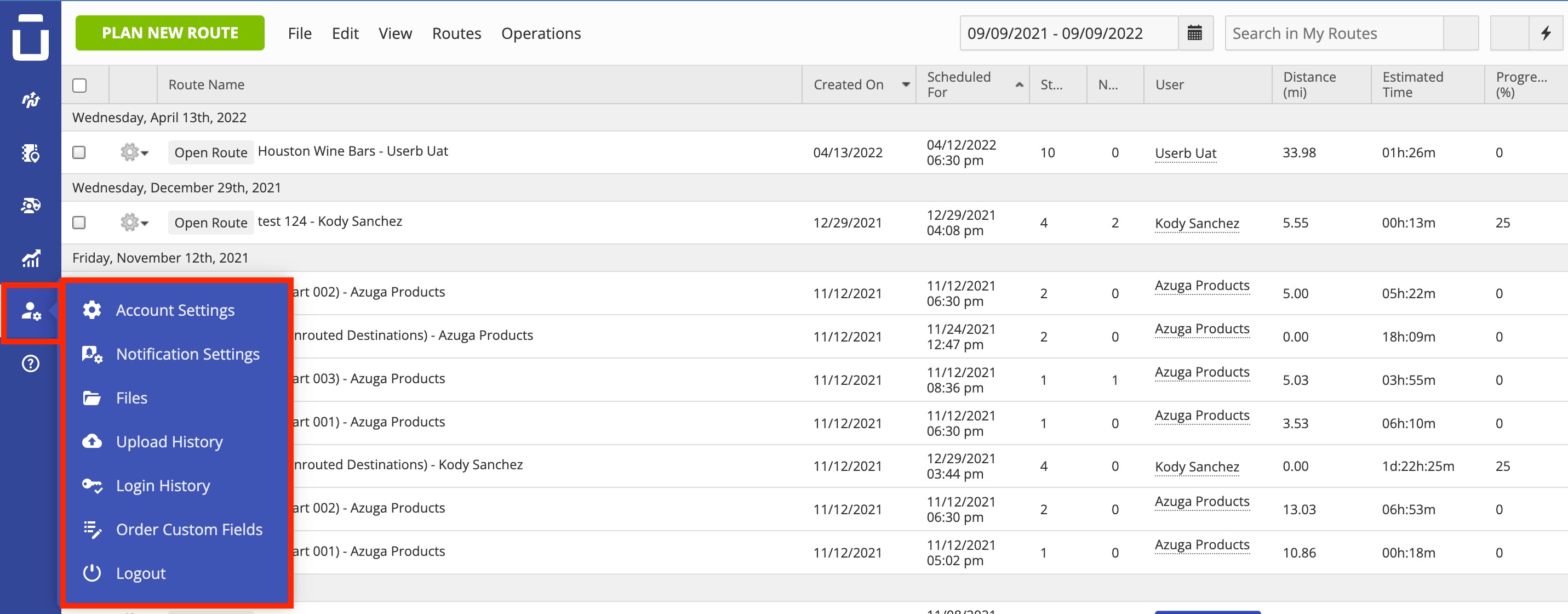1568x614 pixels.
Task: Click the Logout power icon
Action: [92, 573]
